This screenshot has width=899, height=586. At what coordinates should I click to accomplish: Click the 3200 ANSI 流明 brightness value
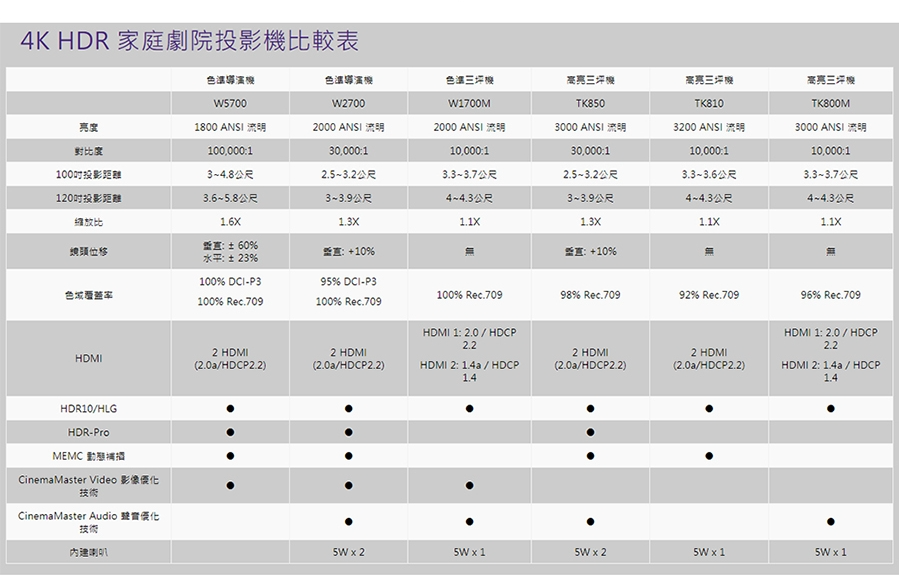(x=709, y=127)
